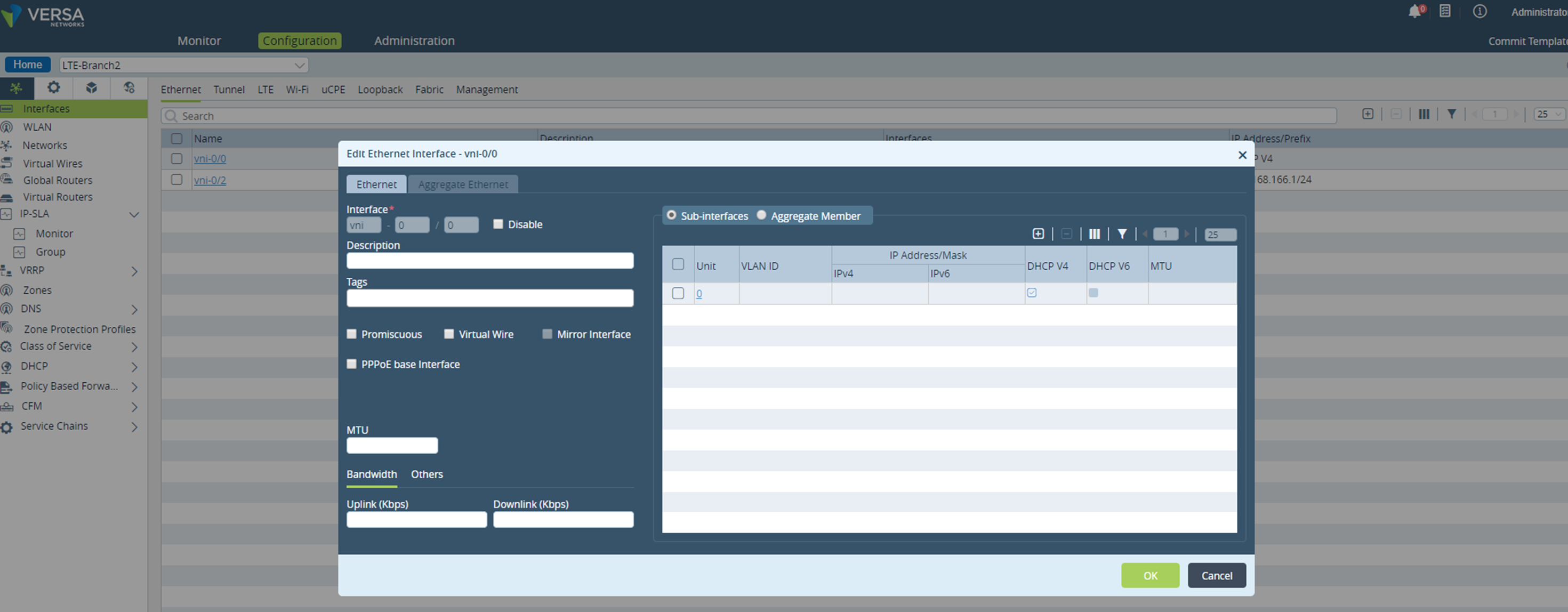Open the LTE-Branch2 template dropdown
This screenshot has height=612, width=1568.
(183, 65)
